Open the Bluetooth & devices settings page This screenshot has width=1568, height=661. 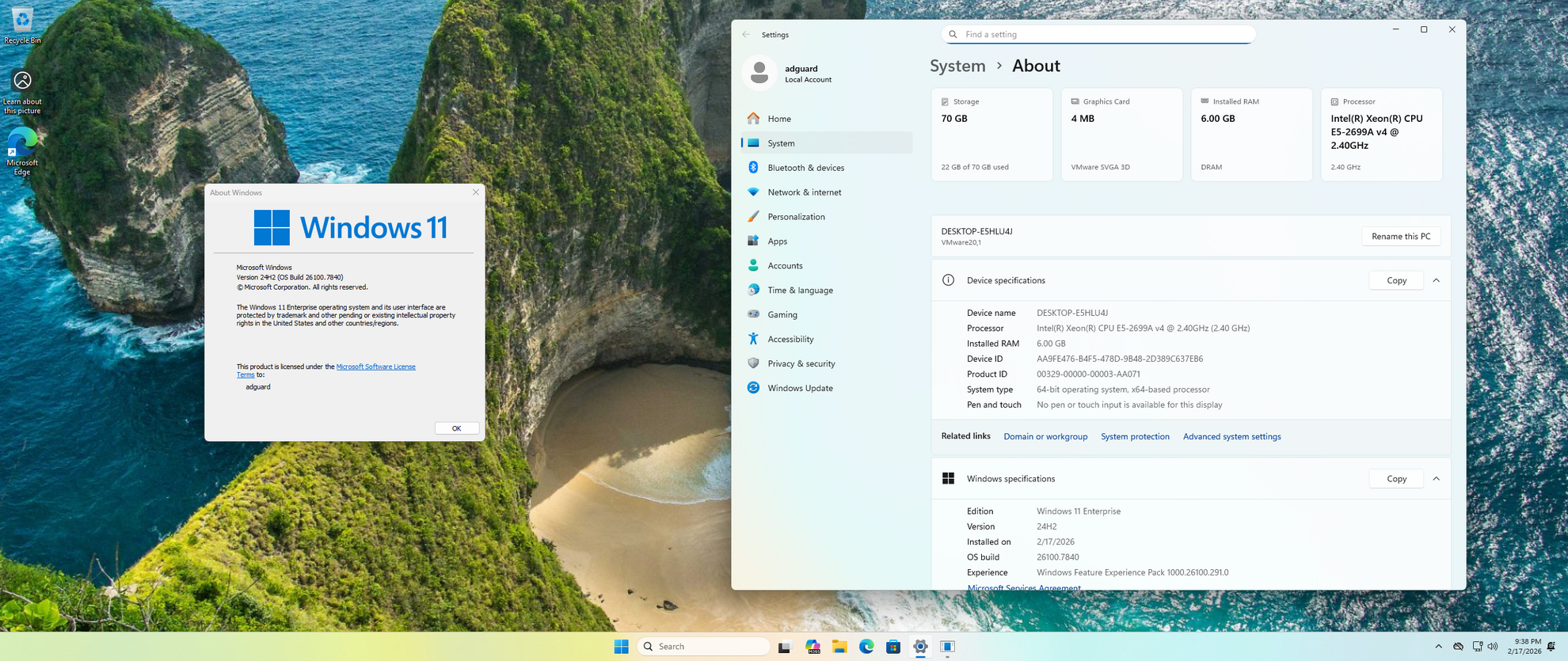[x=805, y=168]
